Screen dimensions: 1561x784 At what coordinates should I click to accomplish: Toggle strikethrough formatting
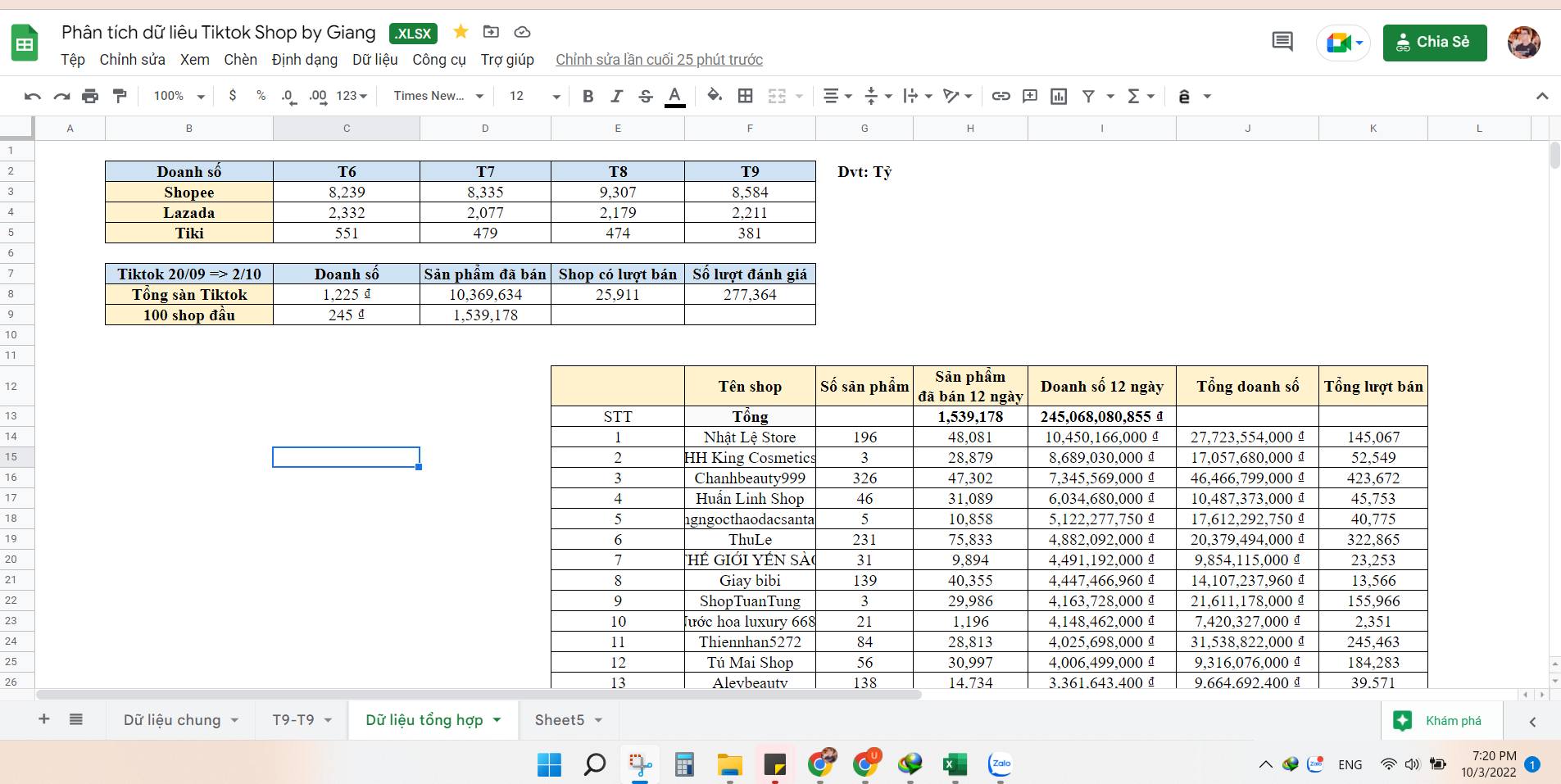pyautogui.click(x=646, y=97)
